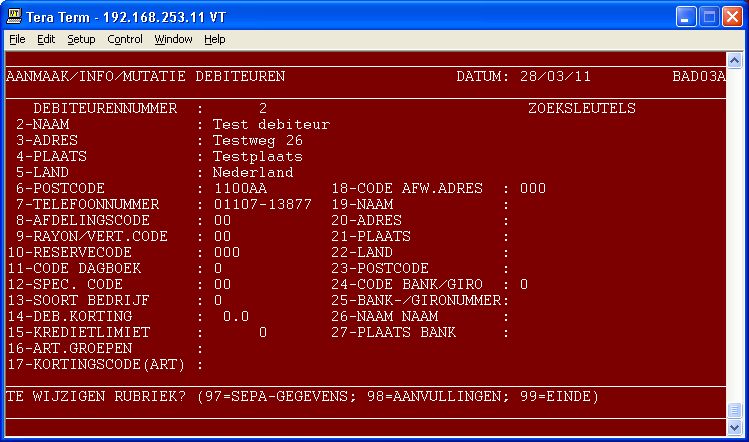Click the scrollbar up arrow

click(x=736, y=59)
